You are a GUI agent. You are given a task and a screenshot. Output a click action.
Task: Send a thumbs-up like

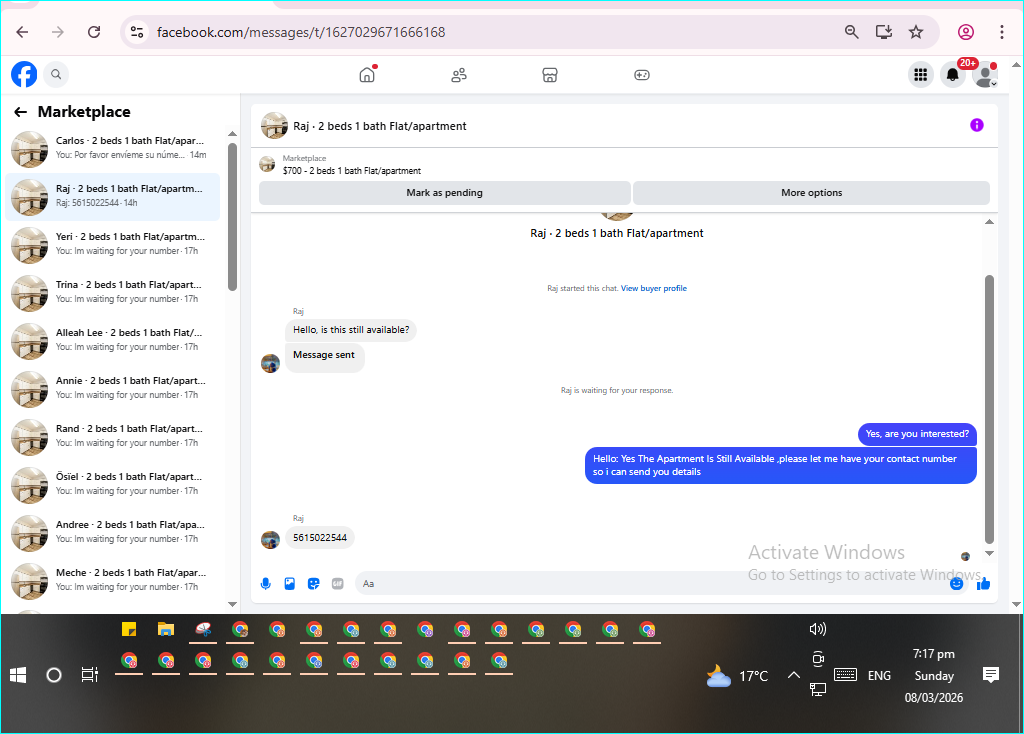coord(984,584)
